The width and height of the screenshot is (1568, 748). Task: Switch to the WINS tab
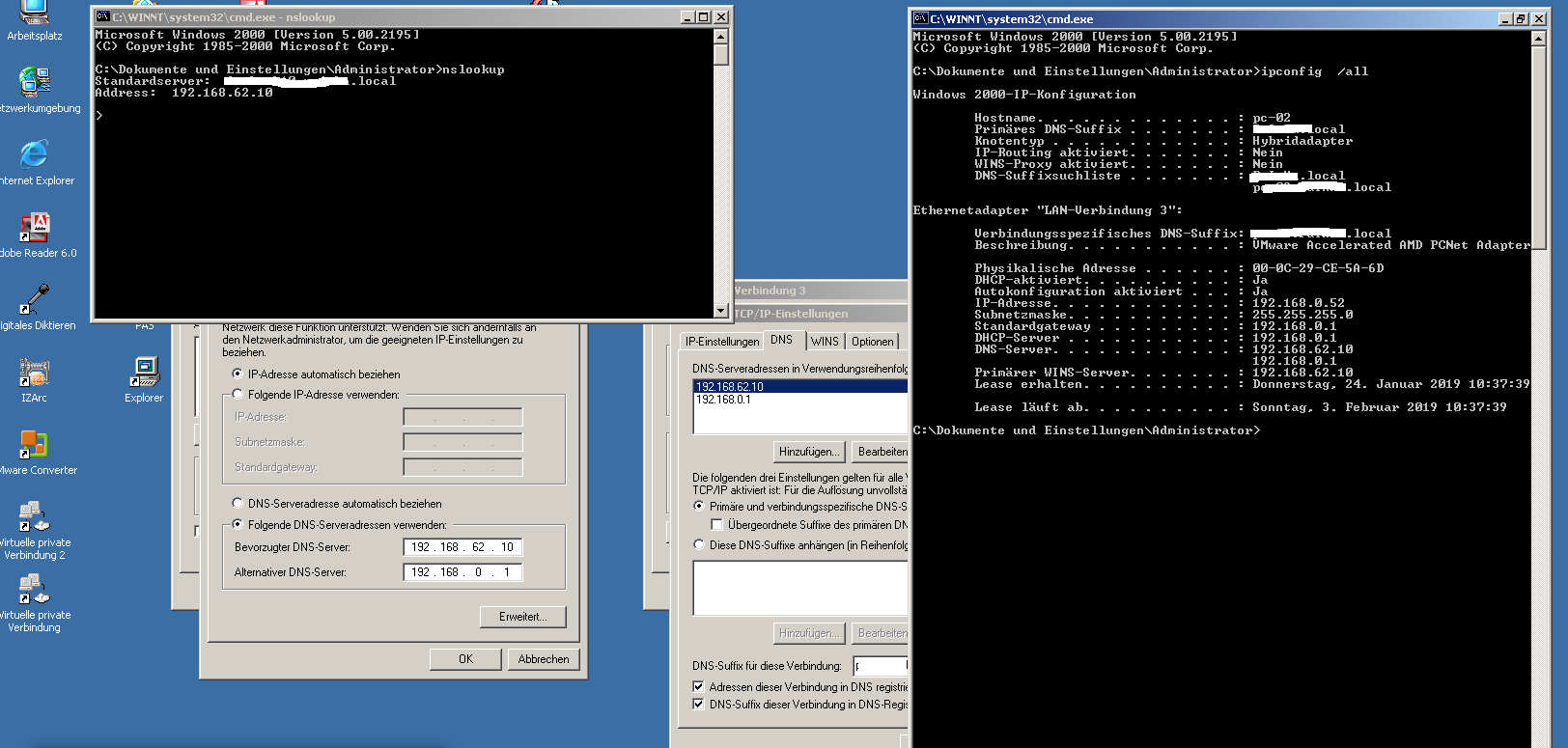click(x=825, y=341)
